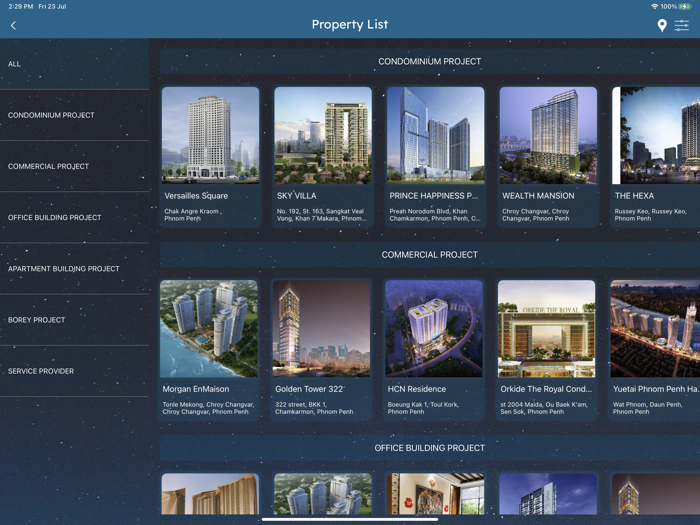Open Morgan EnMaison property image
The width and height of the screenshot is (700, 525).
point(209,329)
